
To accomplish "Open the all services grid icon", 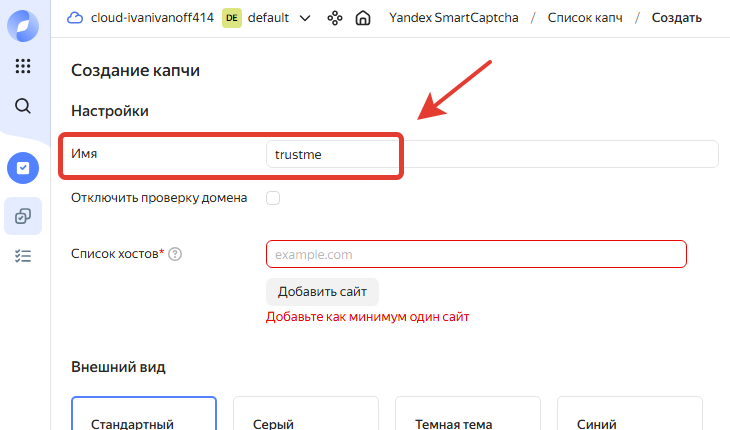I will (23, 66).
